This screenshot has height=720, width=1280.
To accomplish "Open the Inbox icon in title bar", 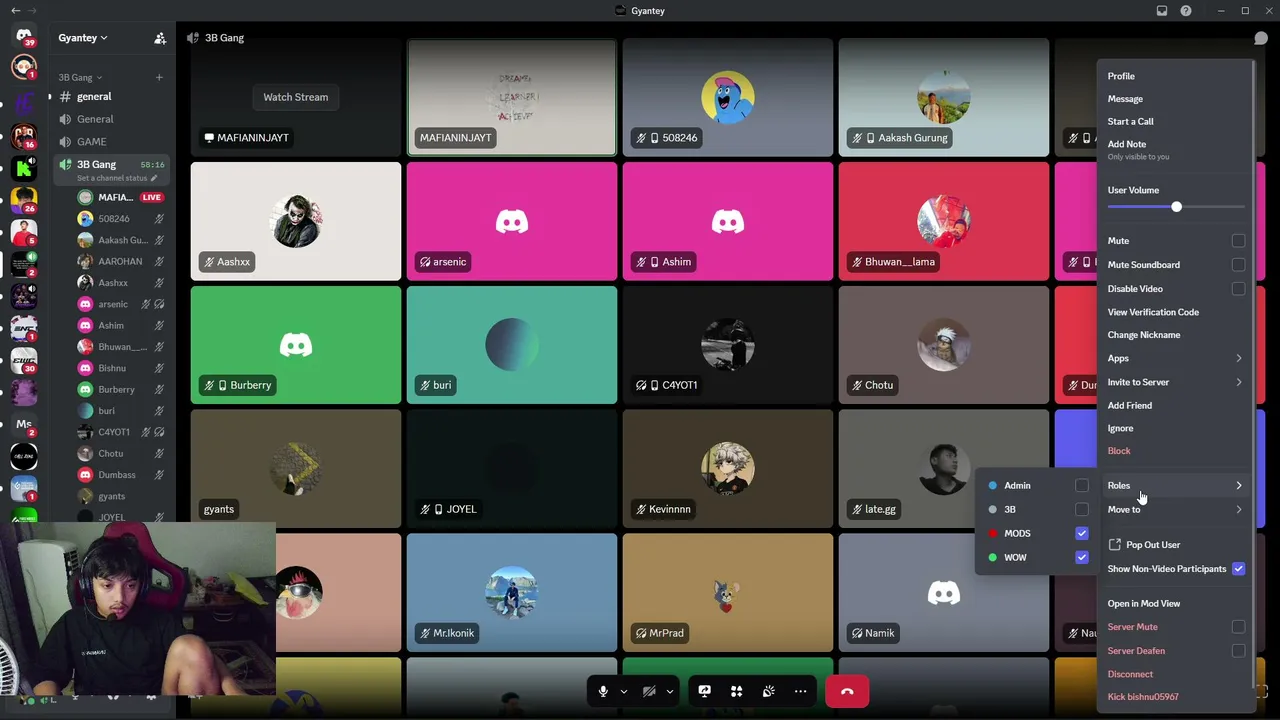I will point(1162,11).
